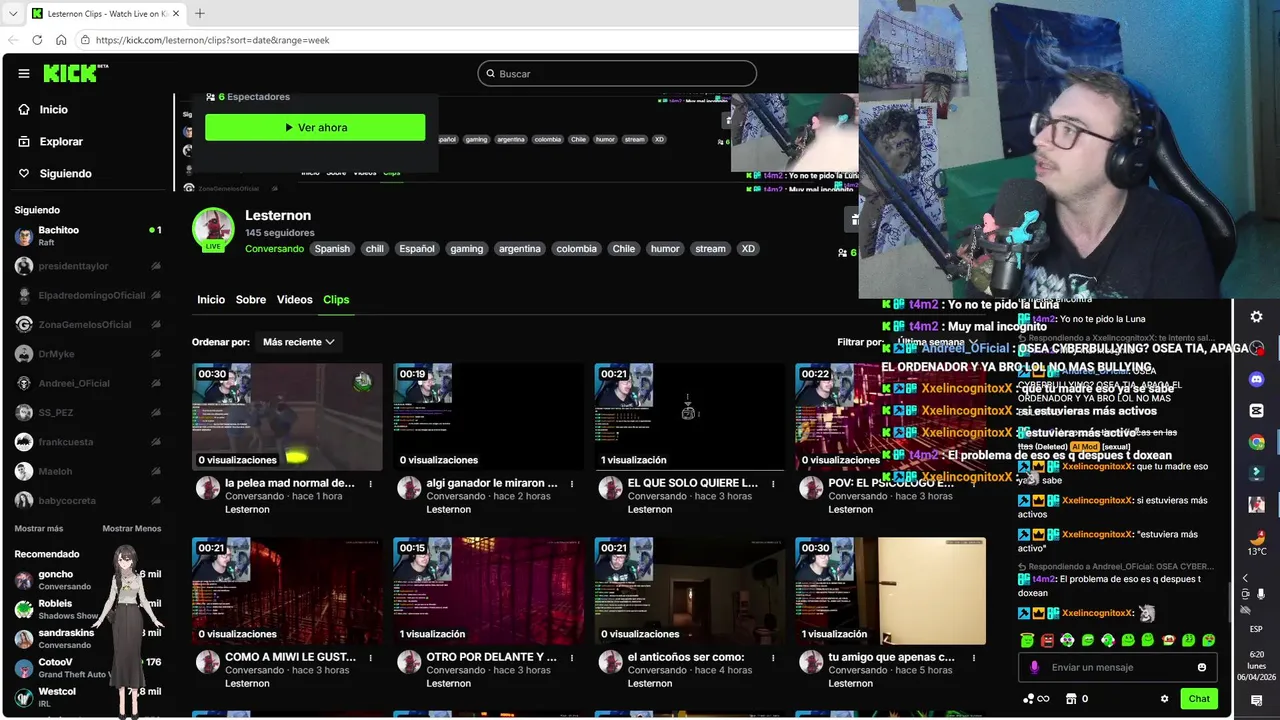Click Mostrar más under Siguiendo
Viewport: 1280px width, 720px height.
(39, 528)
